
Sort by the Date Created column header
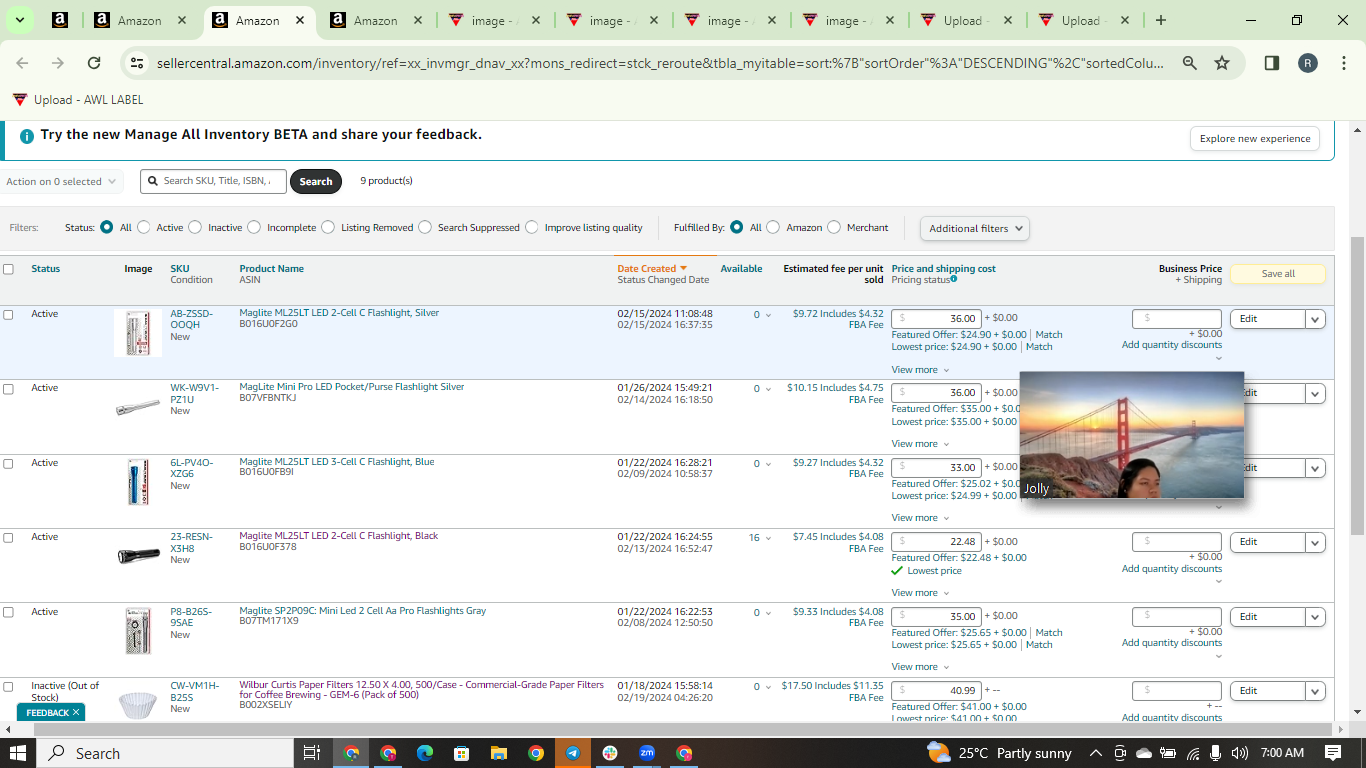coord(646,269)
